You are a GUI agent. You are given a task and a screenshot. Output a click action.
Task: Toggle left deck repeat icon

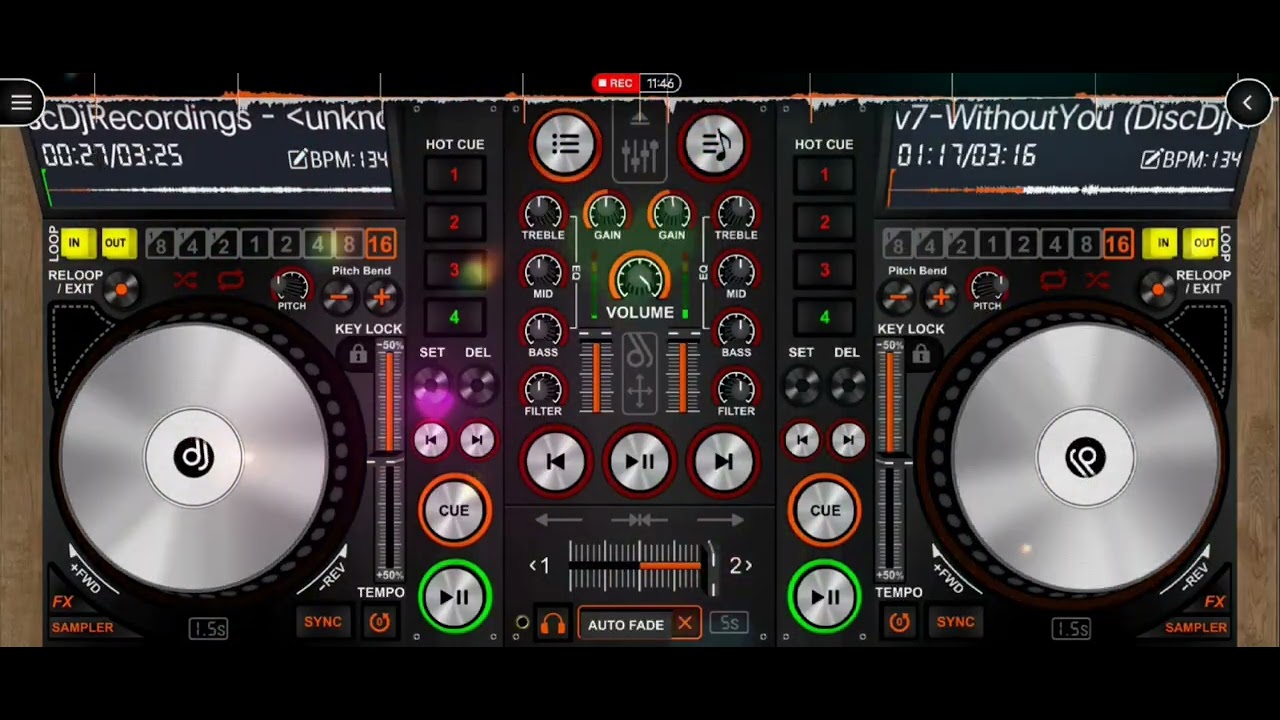[231, 280]
